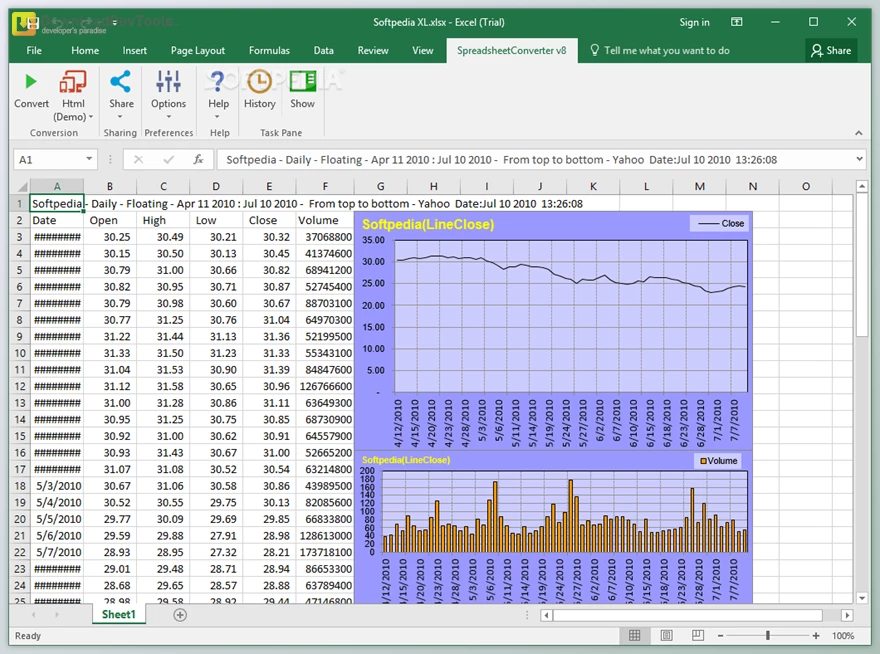Expand the Help dropdown arrow

(217, 117)
